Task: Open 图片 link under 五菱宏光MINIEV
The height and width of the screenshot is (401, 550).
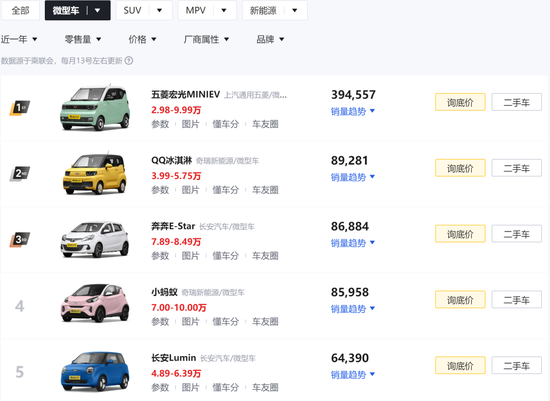Action: tap(190, 124)
